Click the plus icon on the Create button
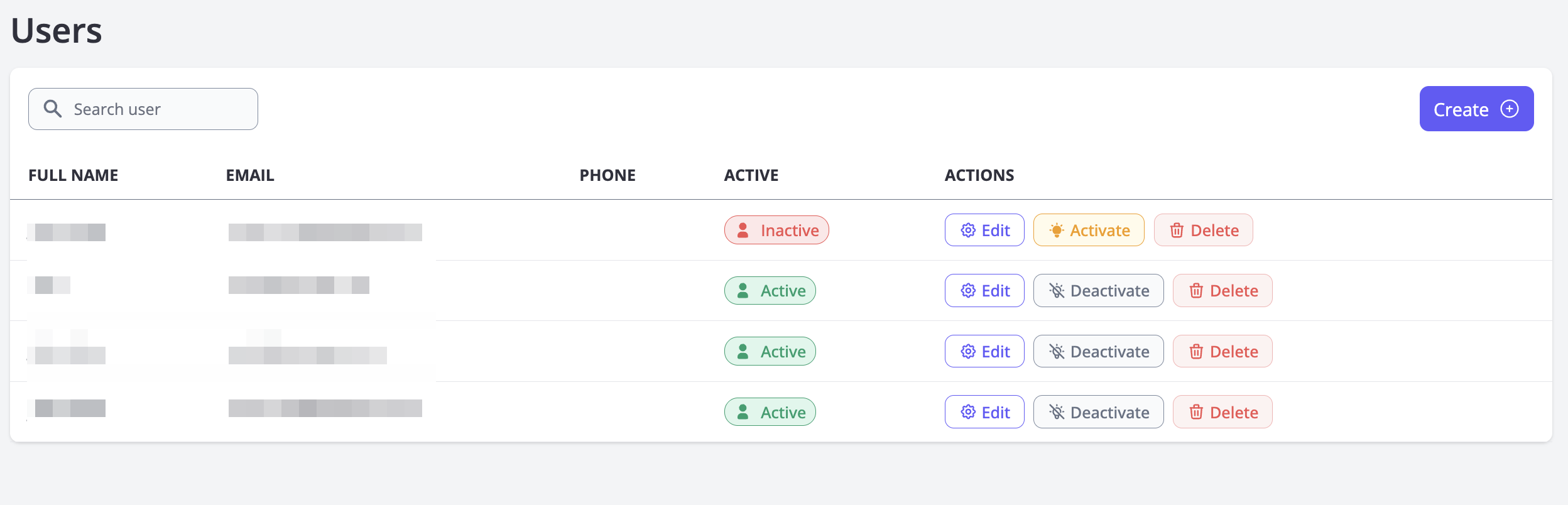Viewport: 1568px width, 505px height. pyautogui.click(x=1510, y=109)
